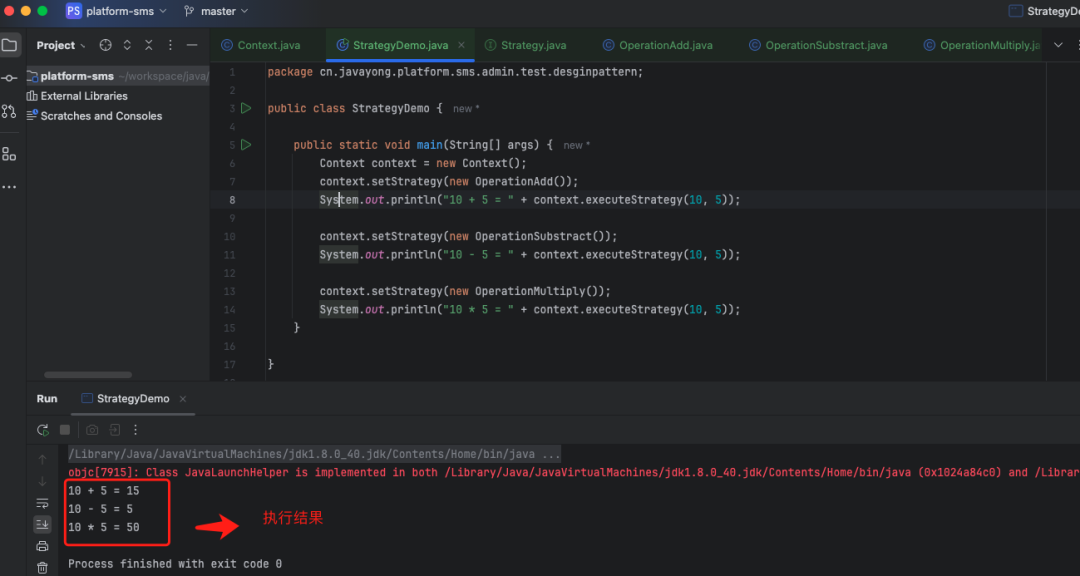Click console output line "10 * 5 = 50"

point(103,527)
